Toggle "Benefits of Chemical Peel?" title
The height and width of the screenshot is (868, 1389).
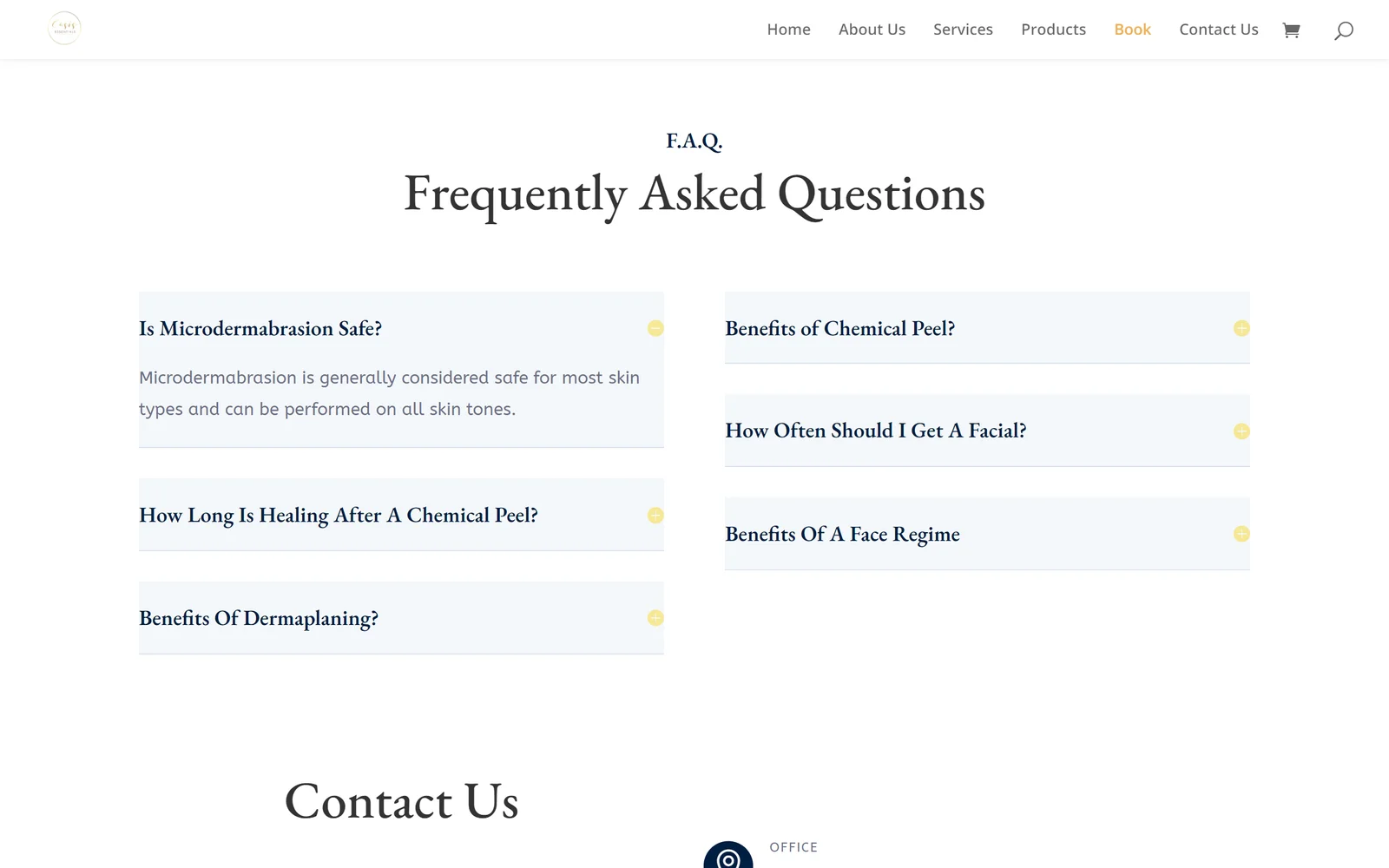pos(839,329)
